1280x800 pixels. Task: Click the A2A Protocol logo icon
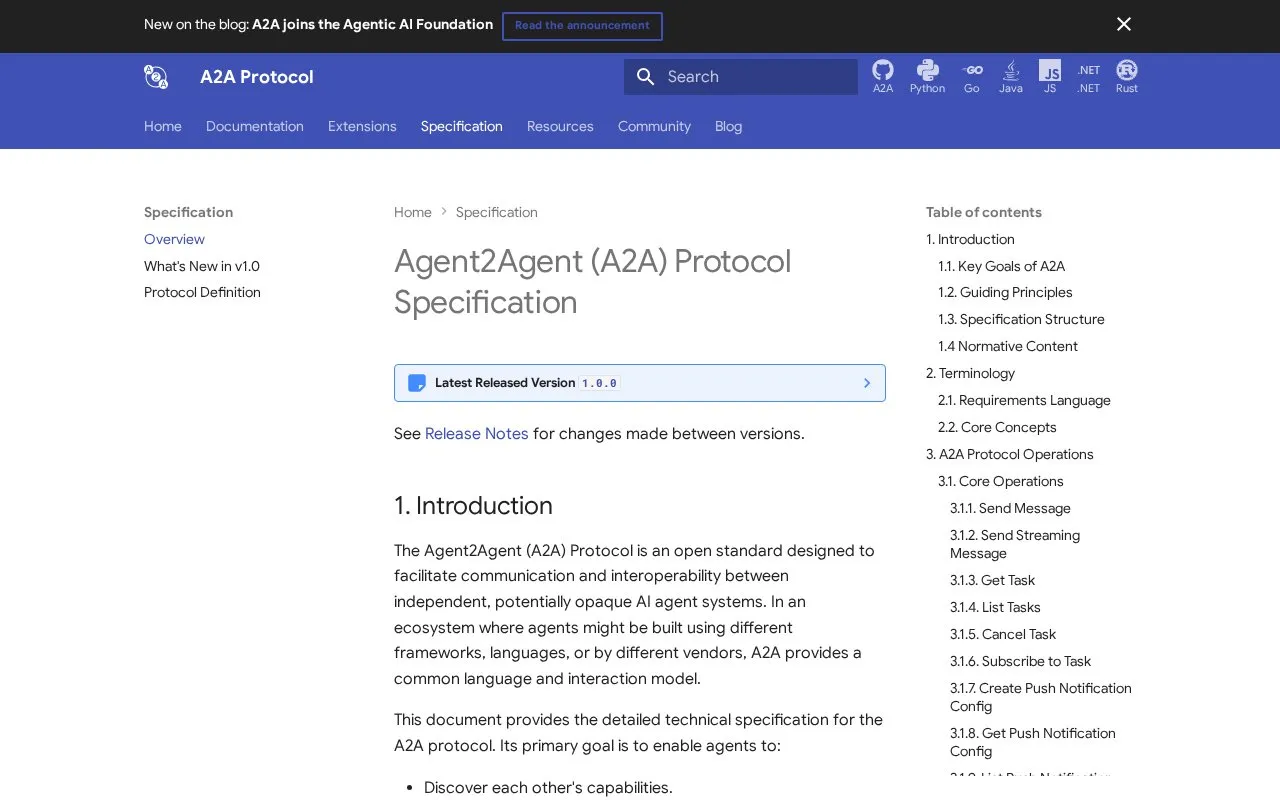pyautogui.click(x=156, y=77)
